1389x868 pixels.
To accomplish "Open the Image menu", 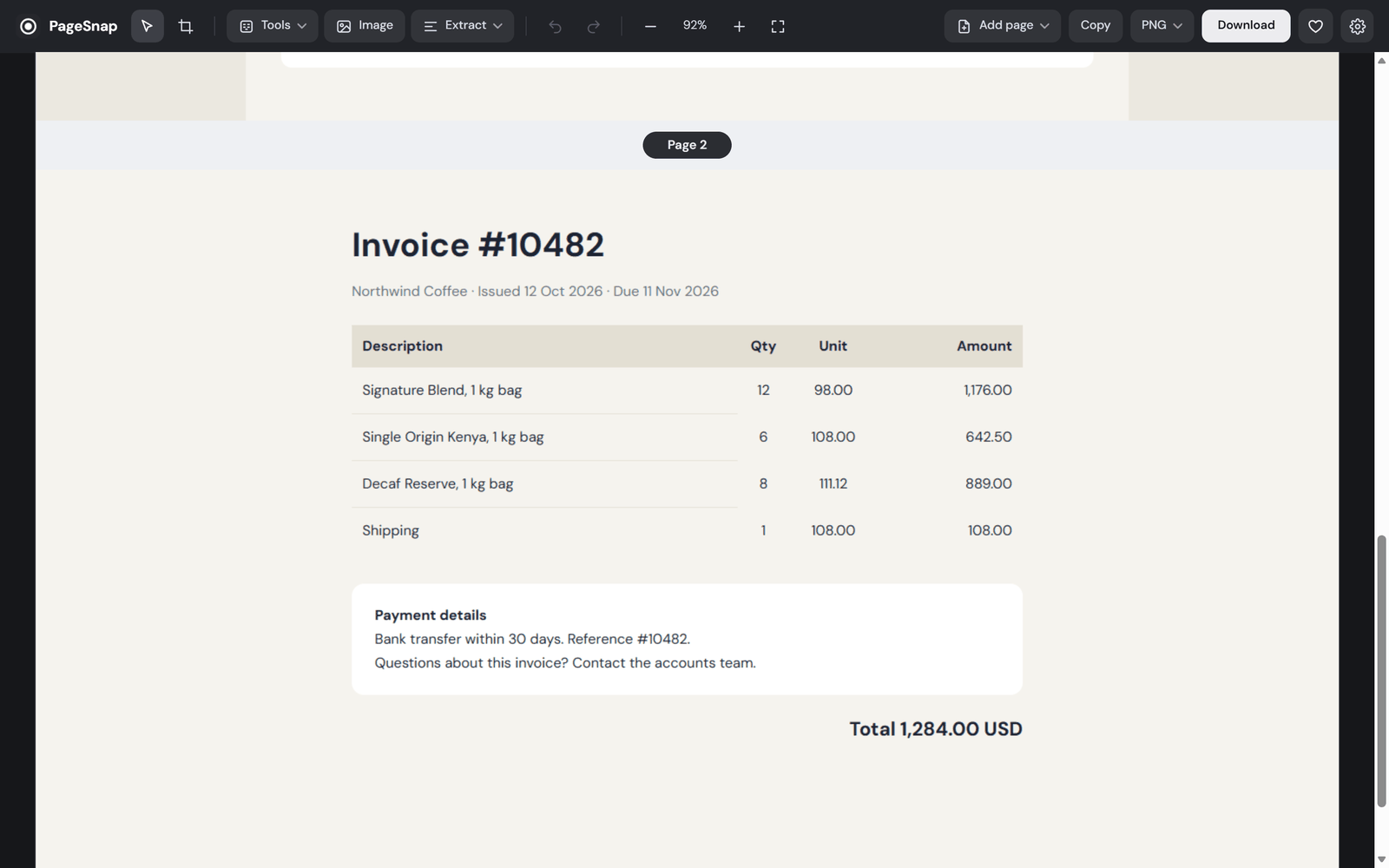I will [365, 26].
